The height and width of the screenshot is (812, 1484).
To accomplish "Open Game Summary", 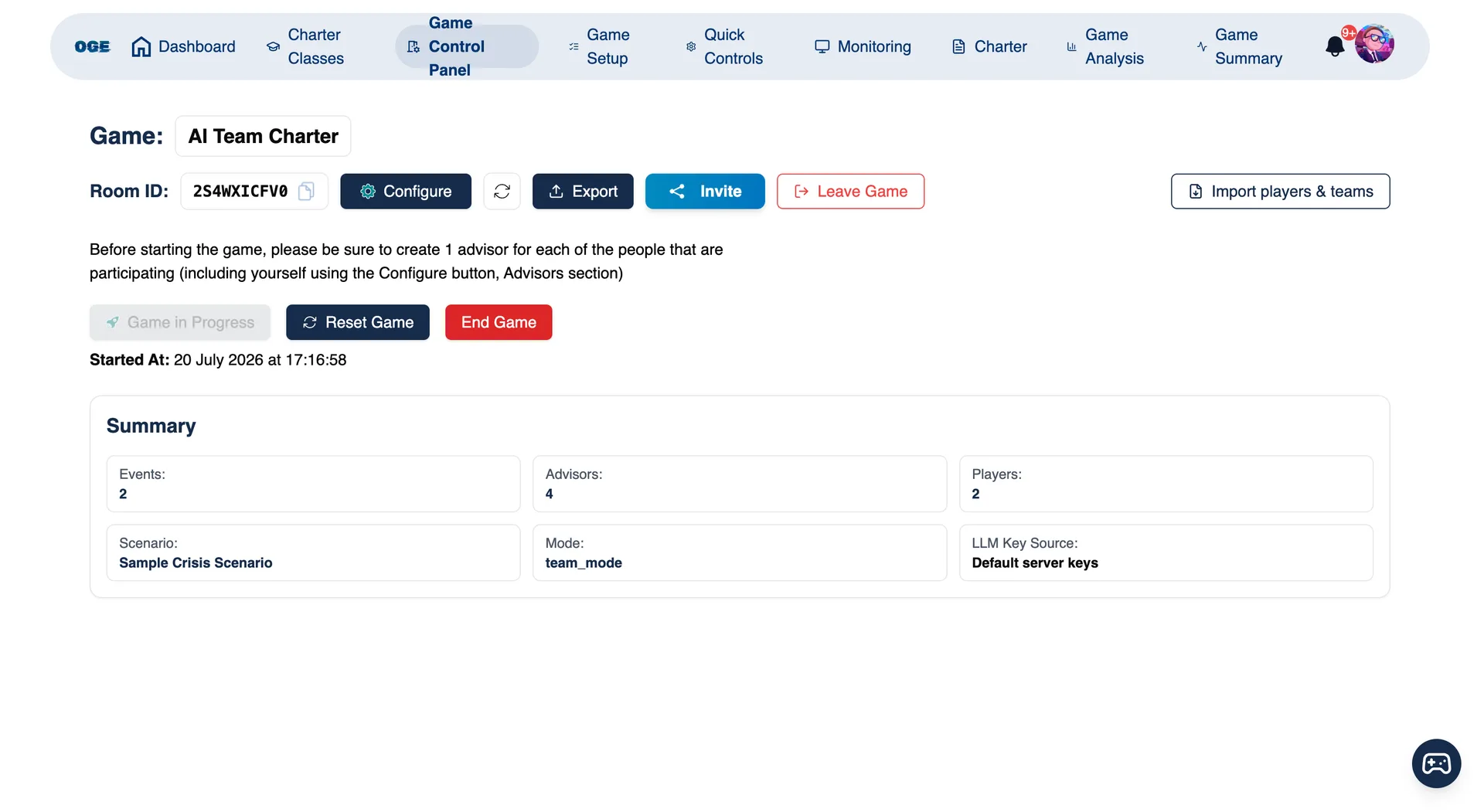I will coord(1239,46).
